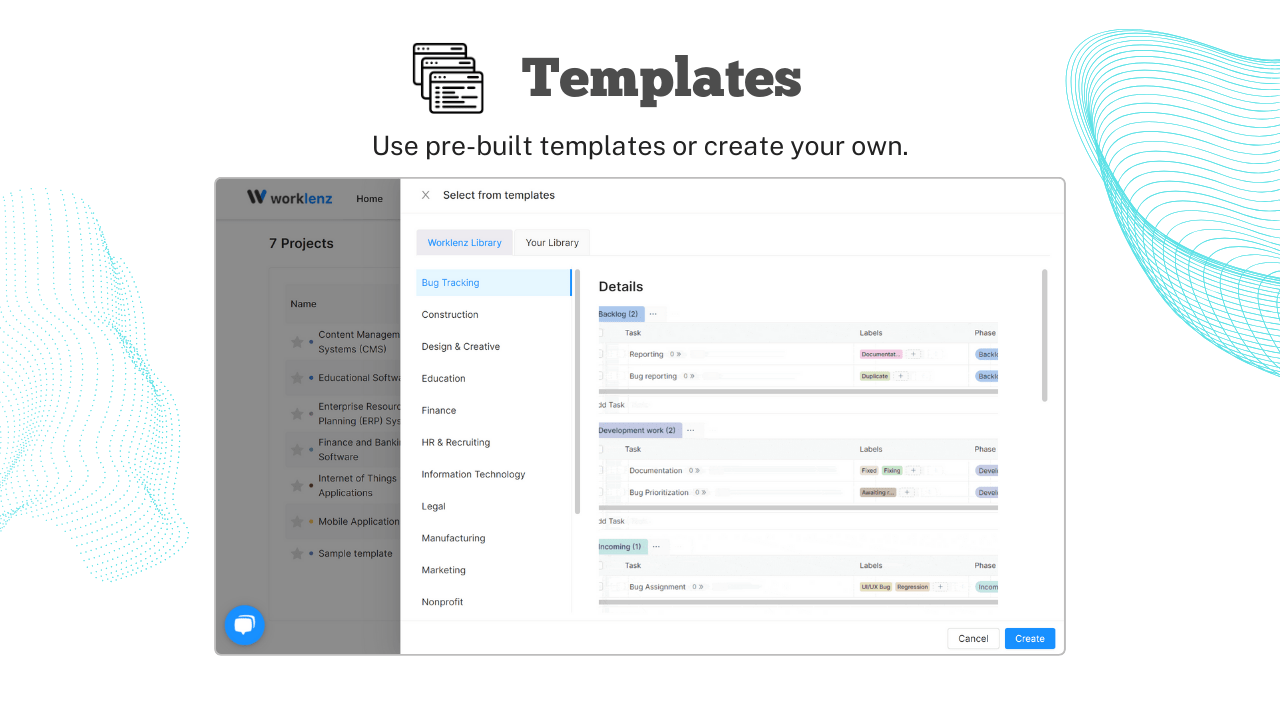Click the Name column header
1280x720 pixels.
[303, 304]
